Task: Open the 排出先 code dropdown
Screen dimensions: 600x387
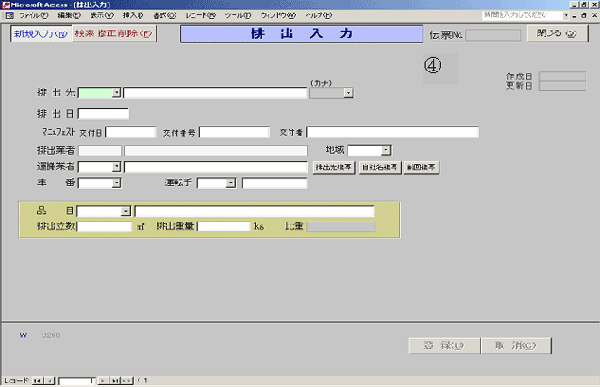Action: (x=116, y=93)
